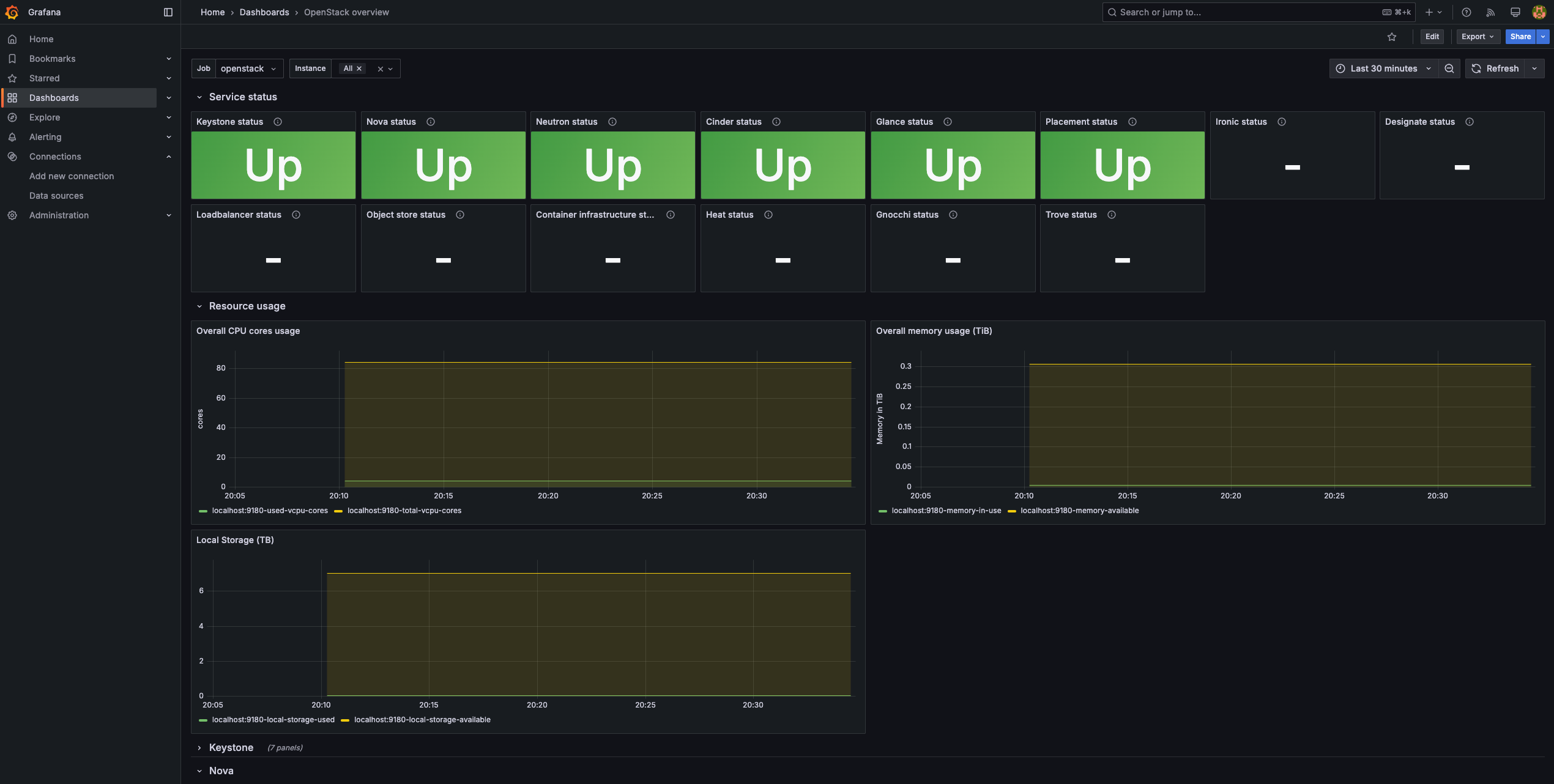Open the Administration section in sidebar

point(59,215)
